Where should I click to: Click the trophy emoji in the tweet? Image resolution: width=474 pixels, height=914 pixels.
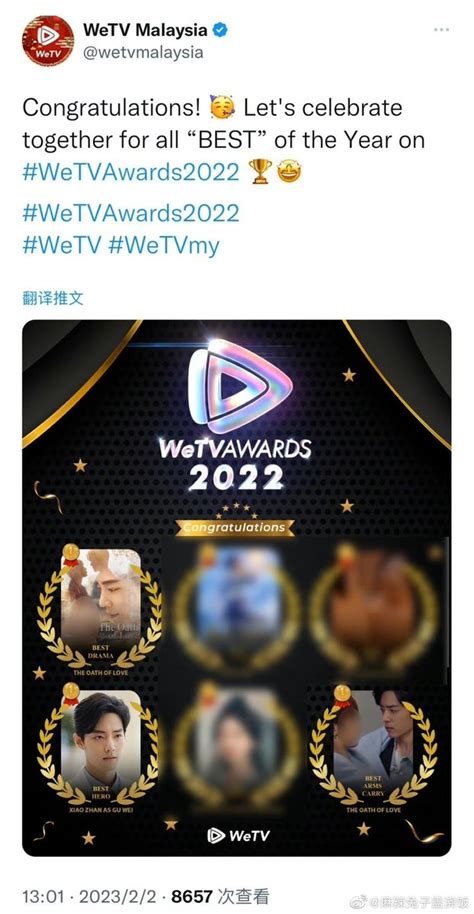click(x=260, y=172)
